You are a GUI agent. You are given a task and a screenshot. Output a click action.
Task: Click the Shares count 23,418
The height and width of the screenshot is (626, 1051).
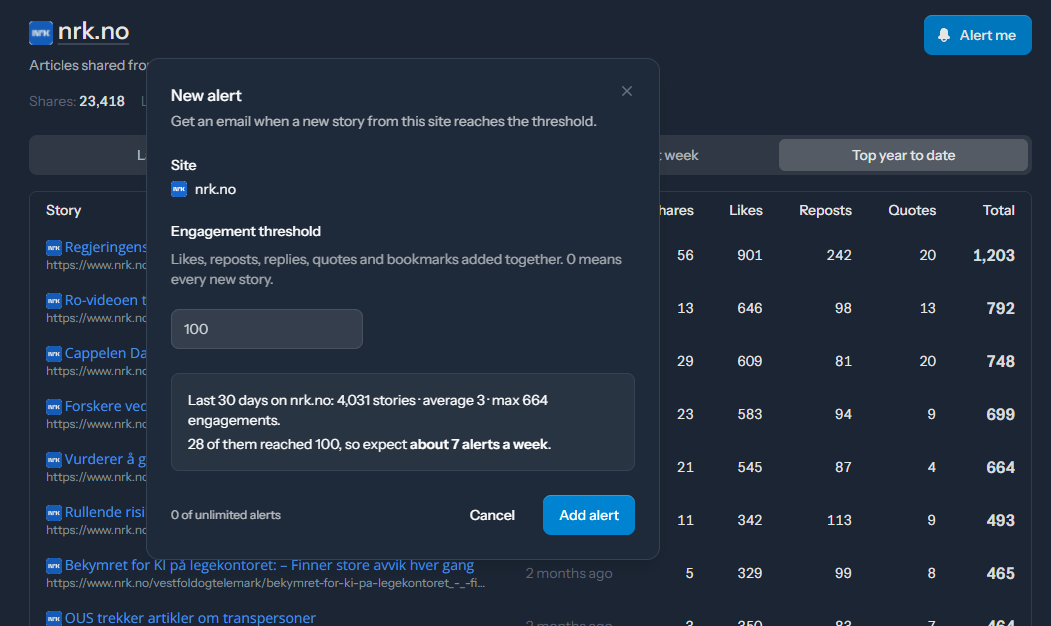click(x=102, y=101)
